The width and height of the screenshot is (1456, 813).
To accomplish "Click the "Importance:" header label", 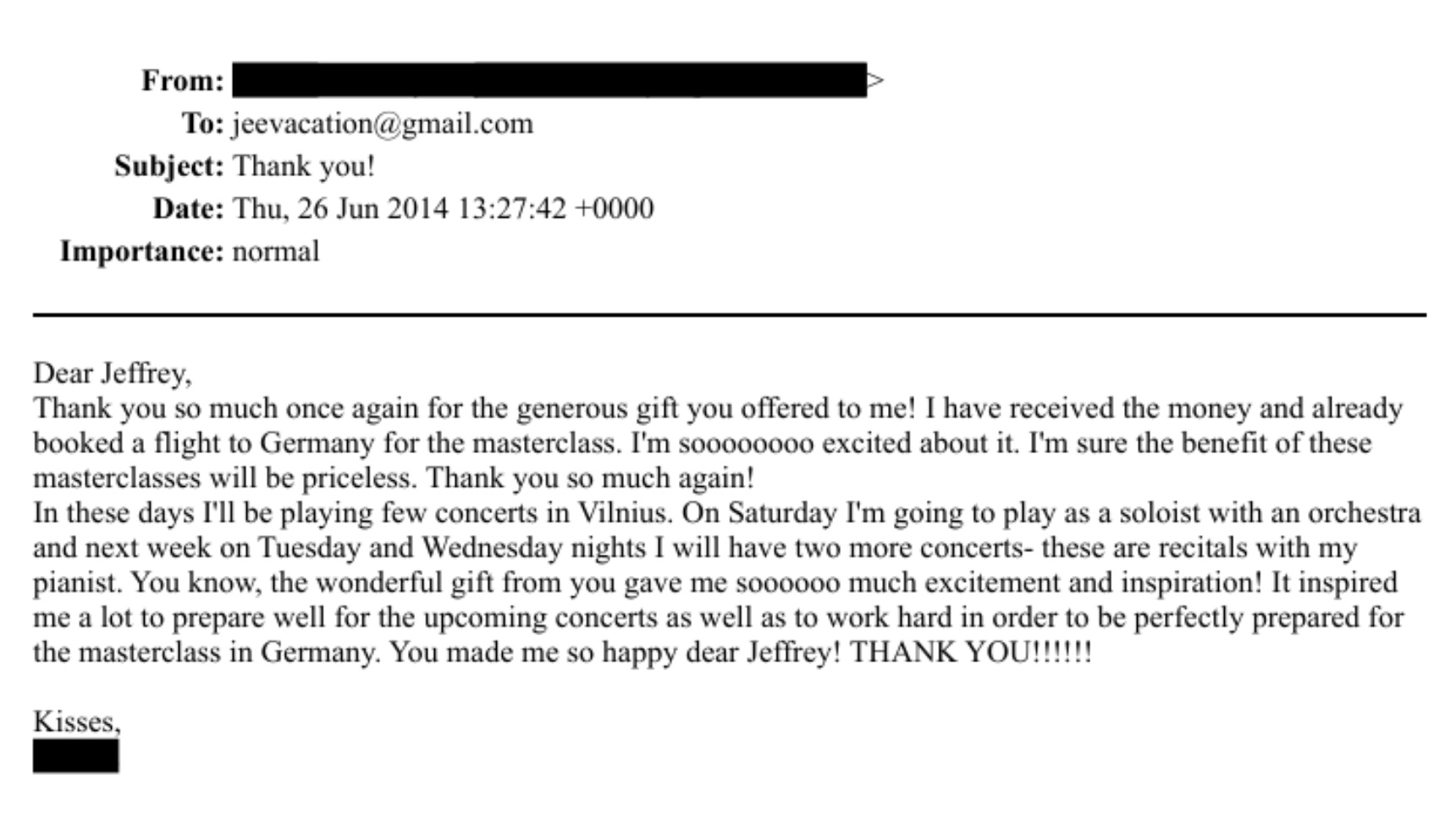I will pos(141,252).
